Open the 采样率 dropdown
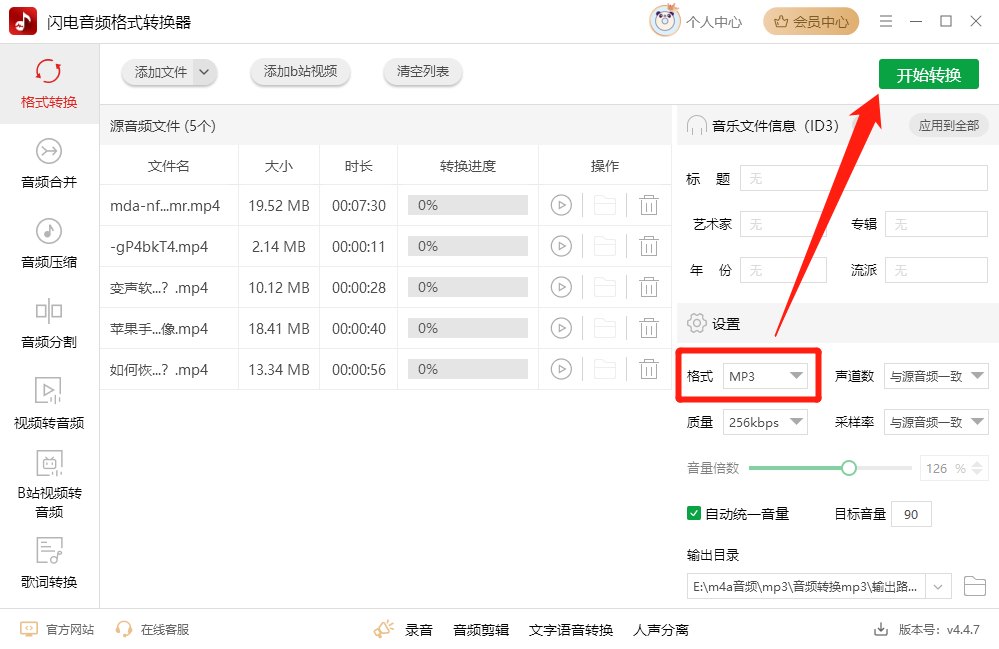The height and width of the screenshot is (649, 999). click(x=937, y=422)
